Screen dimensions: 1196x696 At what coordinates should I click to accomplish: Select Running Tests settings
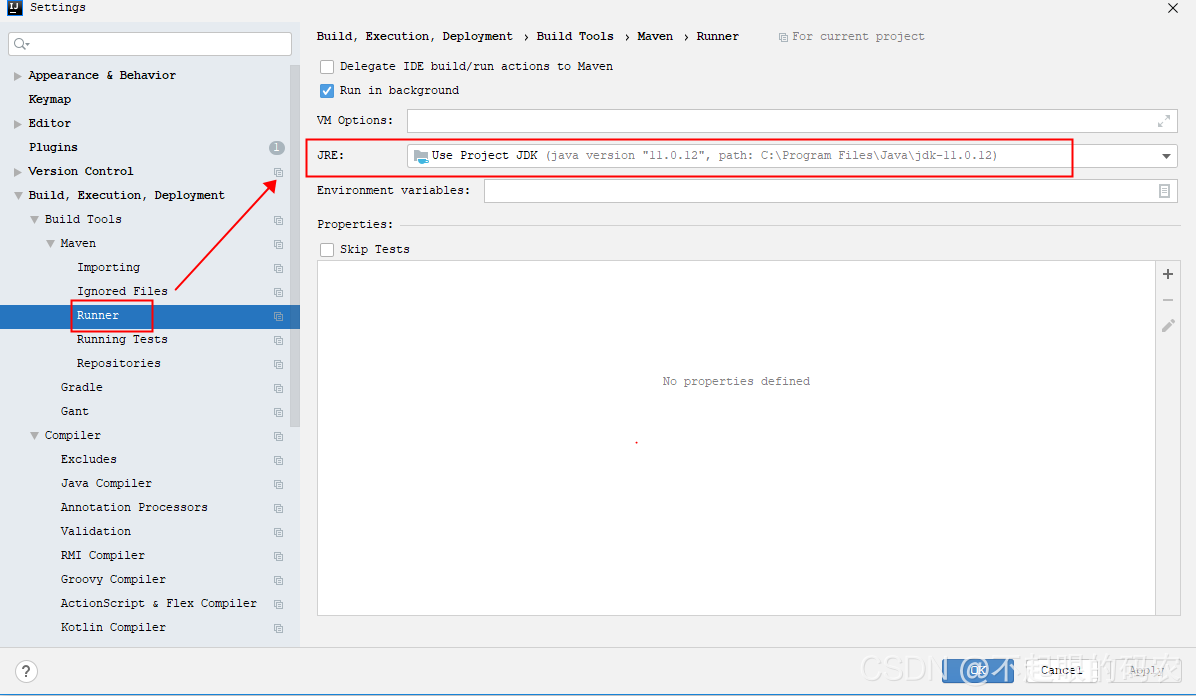point(122,340)
